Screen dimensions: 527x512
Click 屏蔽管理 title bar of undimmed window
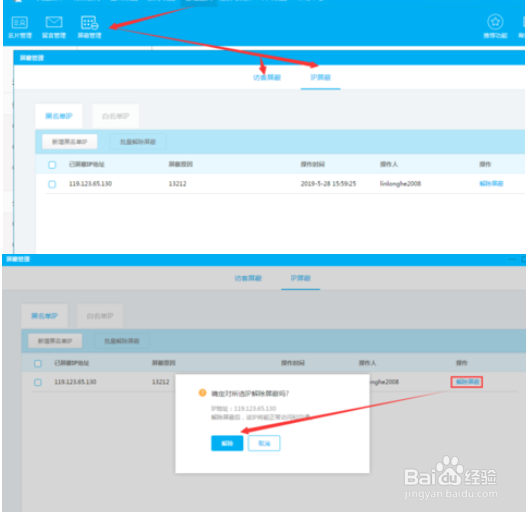coord(269,58)
